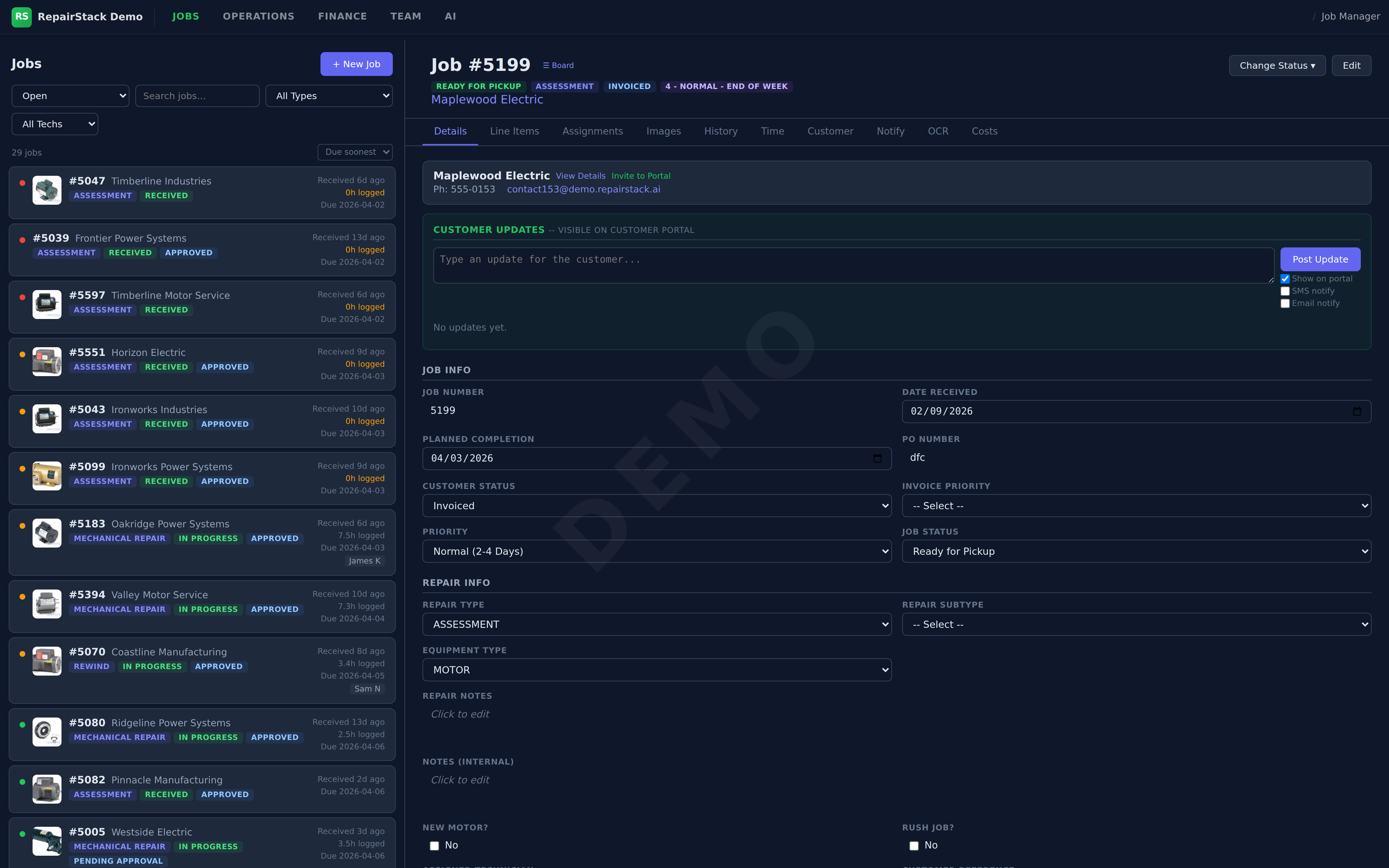Click motor image of job #5080

click(x=47, y=731)
